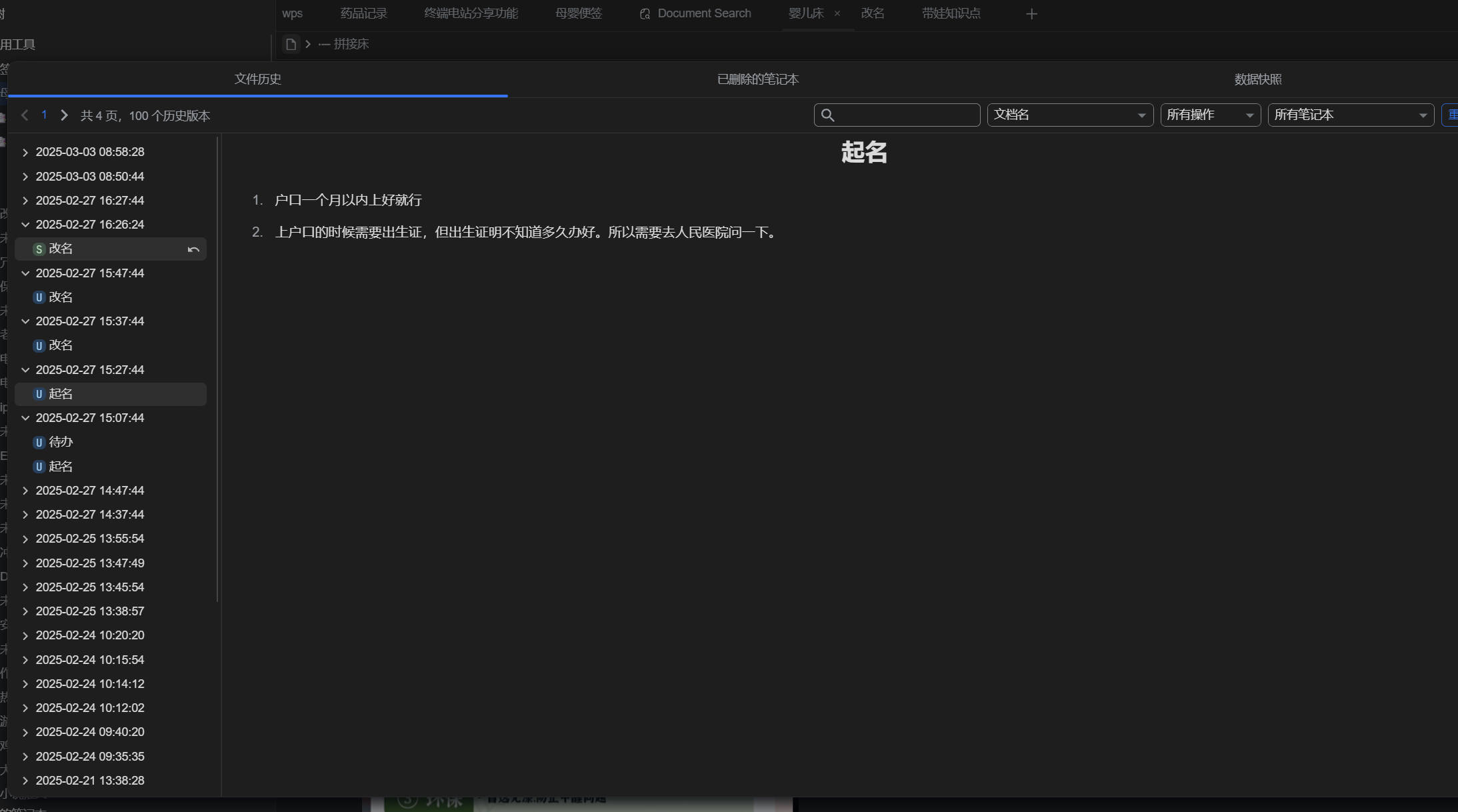Go to next history page arrow
This screenshot has width=1458, height=812.
click(64, 115)
